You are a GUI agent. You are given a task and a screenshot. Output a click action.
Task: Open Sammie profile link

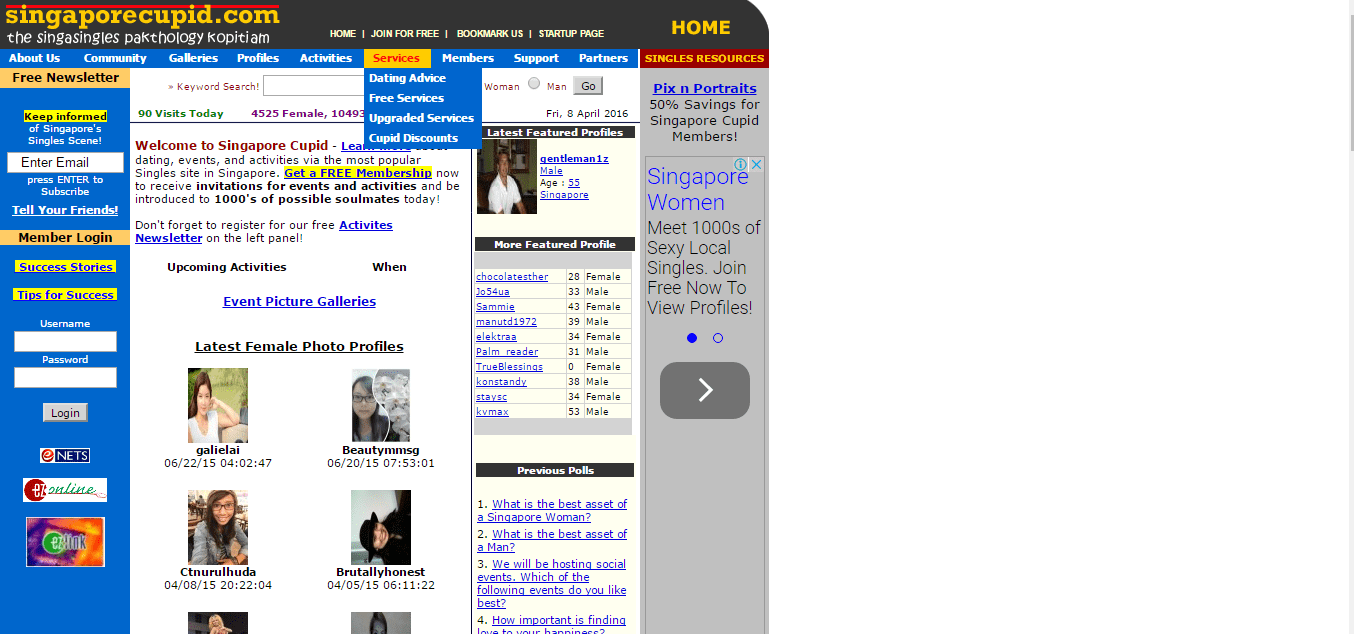click(x=495, y=307)
